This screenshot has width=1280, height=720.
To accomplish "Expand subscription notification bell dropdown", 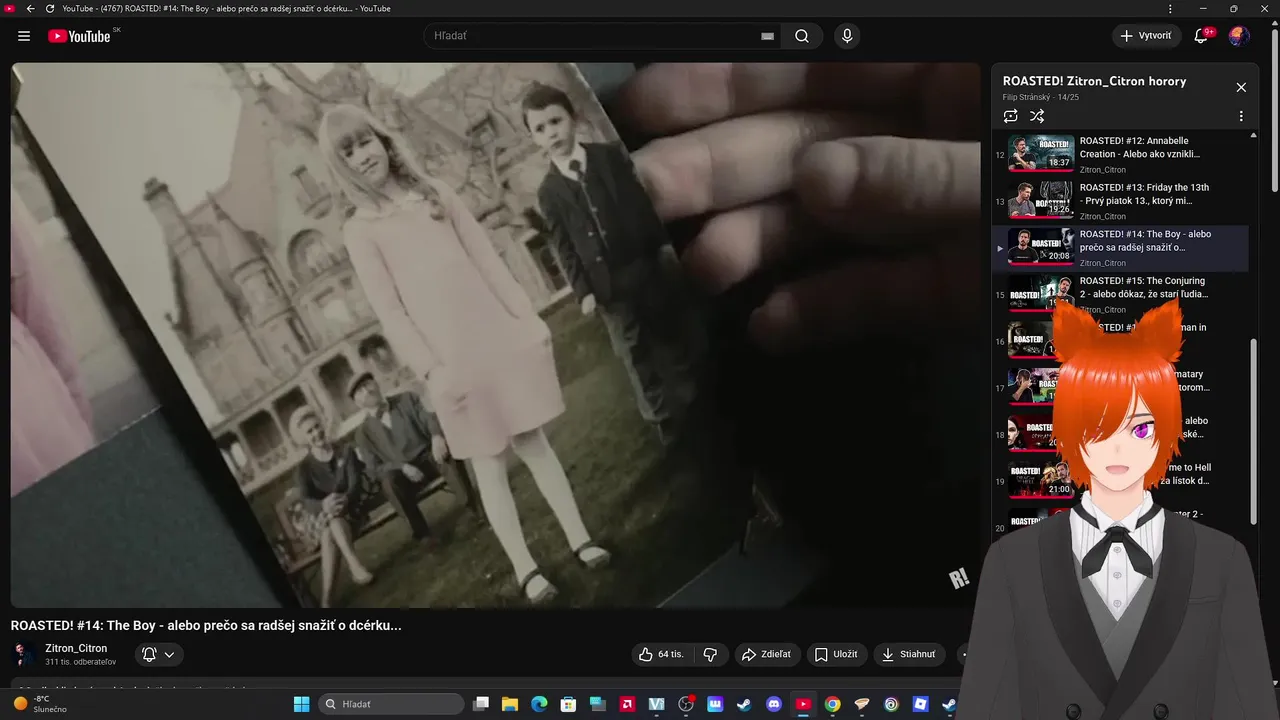I will pos(159,655).
